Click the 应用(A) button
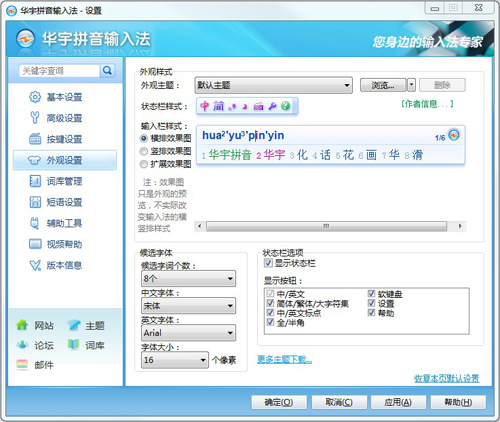500x422 pixels. click(x=398, y=402)
